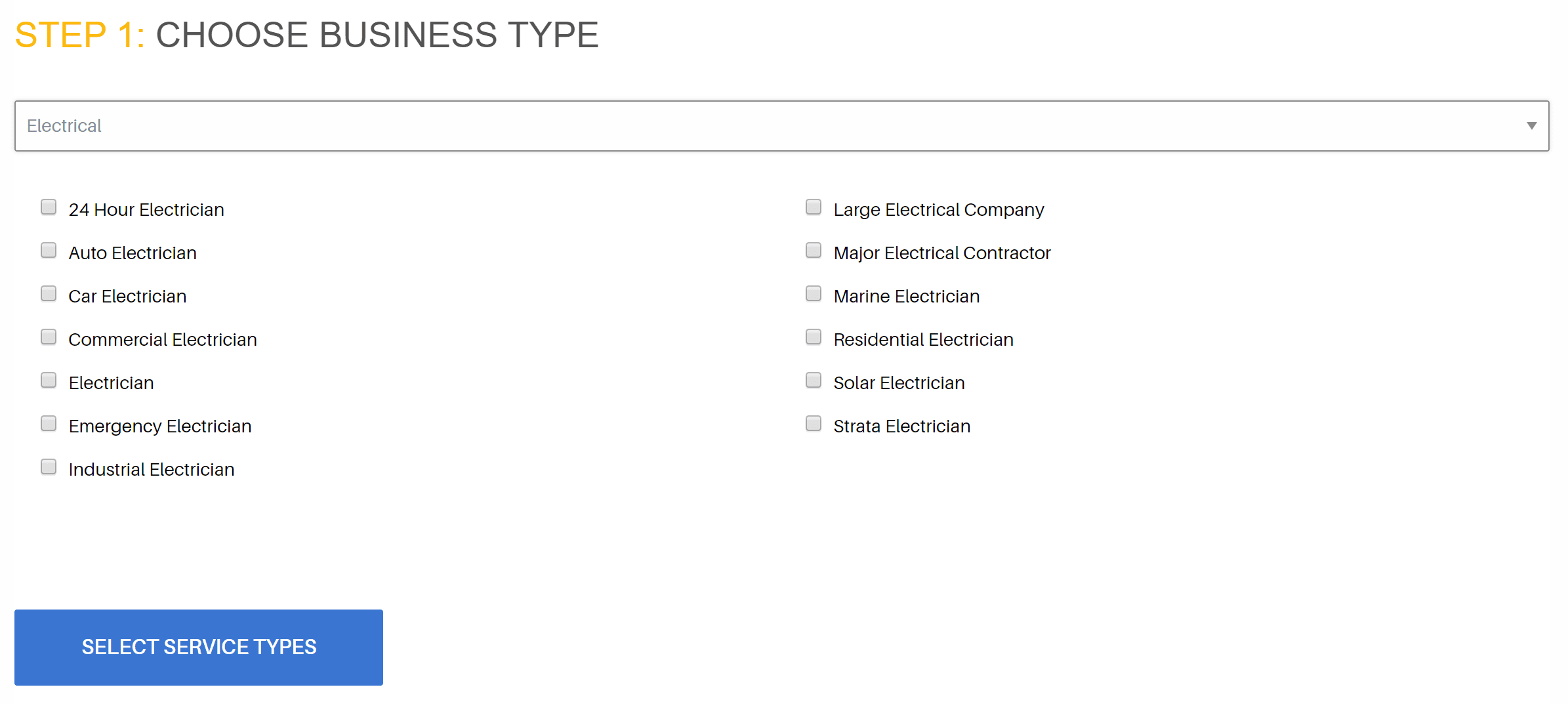The height and width of the screenshot is (704, 1568).
Task: Enable the Commercial Electrician checkbox
Action: point(49,337)
